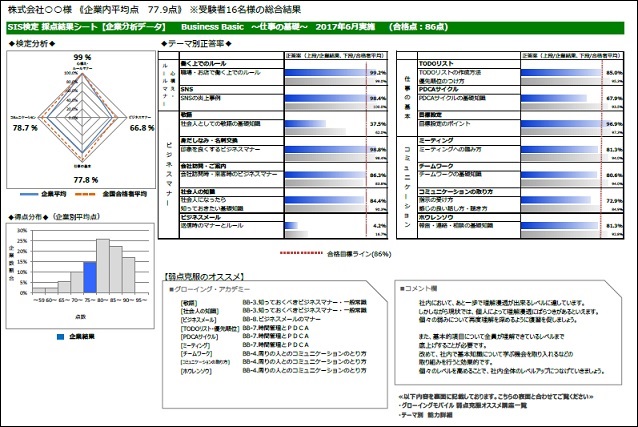The image size is (638, 427).
Task: Click the ビジネスメール theme header
Action: 201,217
